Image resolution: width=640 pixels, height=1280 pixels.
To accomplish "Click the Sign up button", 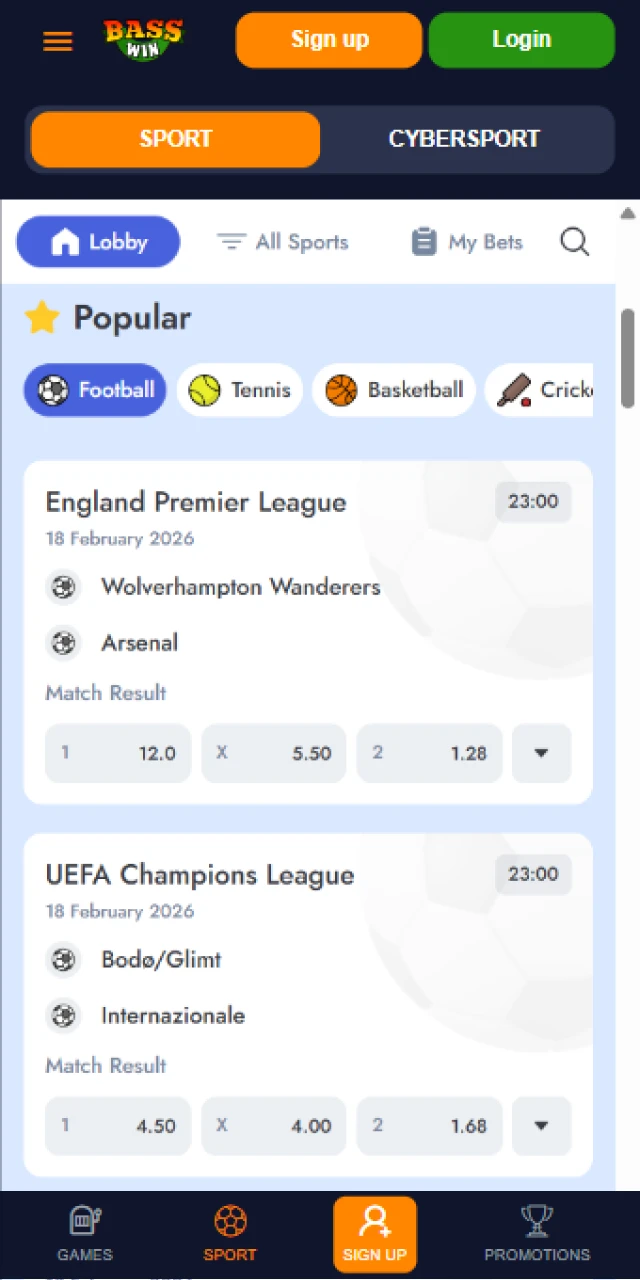I will [329, 40].
